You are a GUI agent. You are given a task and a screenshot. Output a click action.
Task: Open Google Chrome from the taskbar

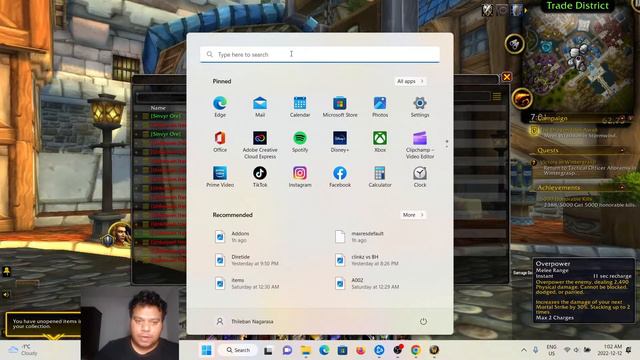click(x=416, y=350)
